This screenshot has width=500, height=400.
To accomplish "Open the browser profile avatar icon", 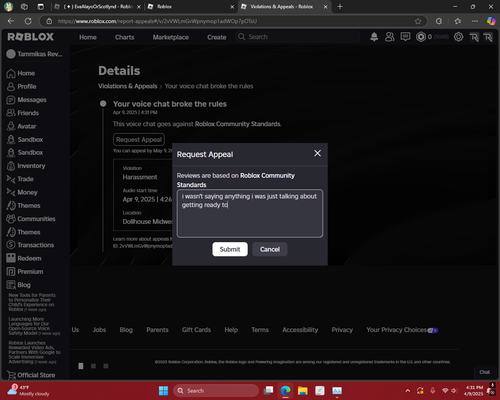I will click(x=9, y=7).
